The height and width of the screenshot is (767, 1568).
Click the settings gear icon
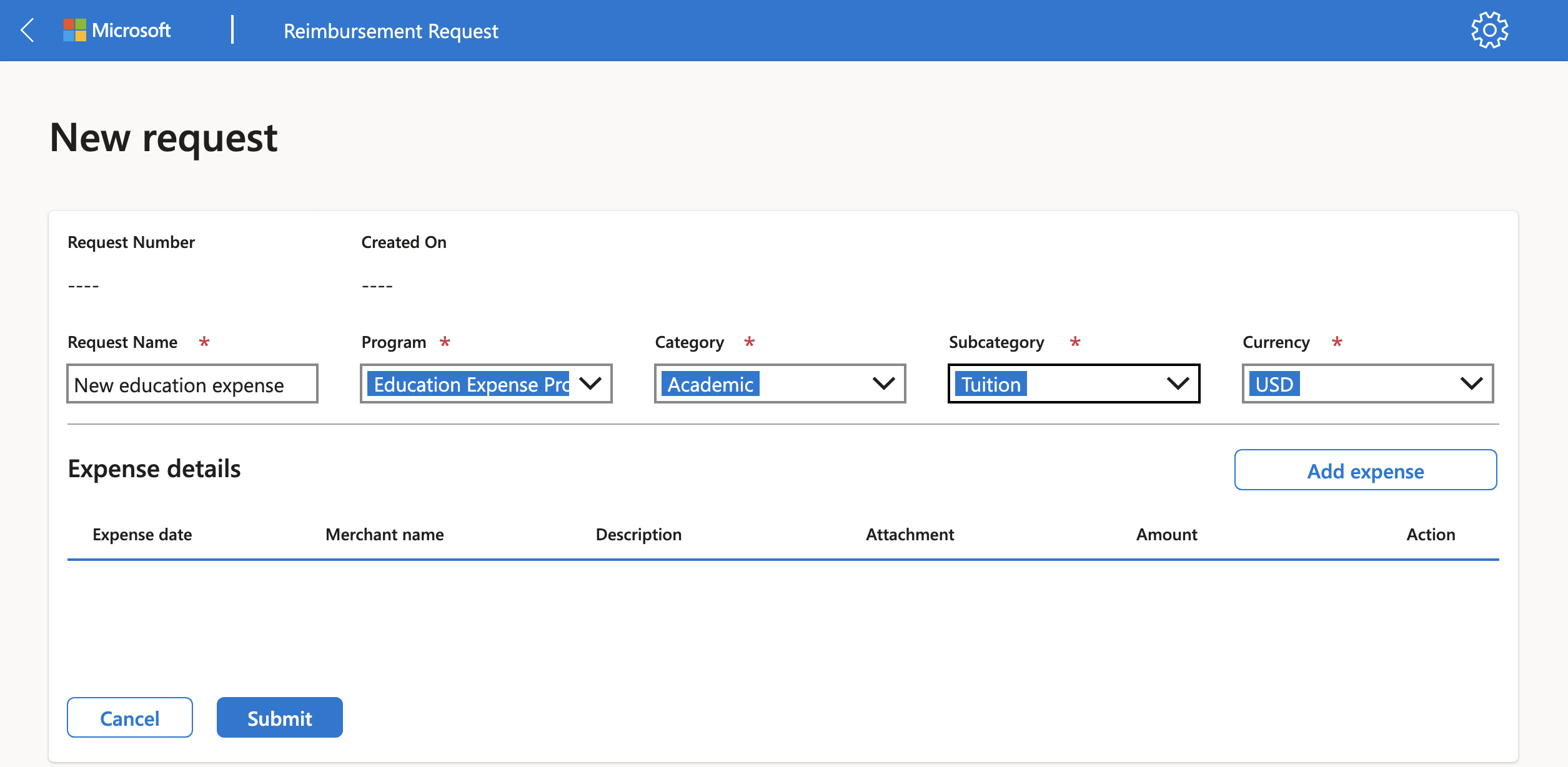[x=1490, y=28]
